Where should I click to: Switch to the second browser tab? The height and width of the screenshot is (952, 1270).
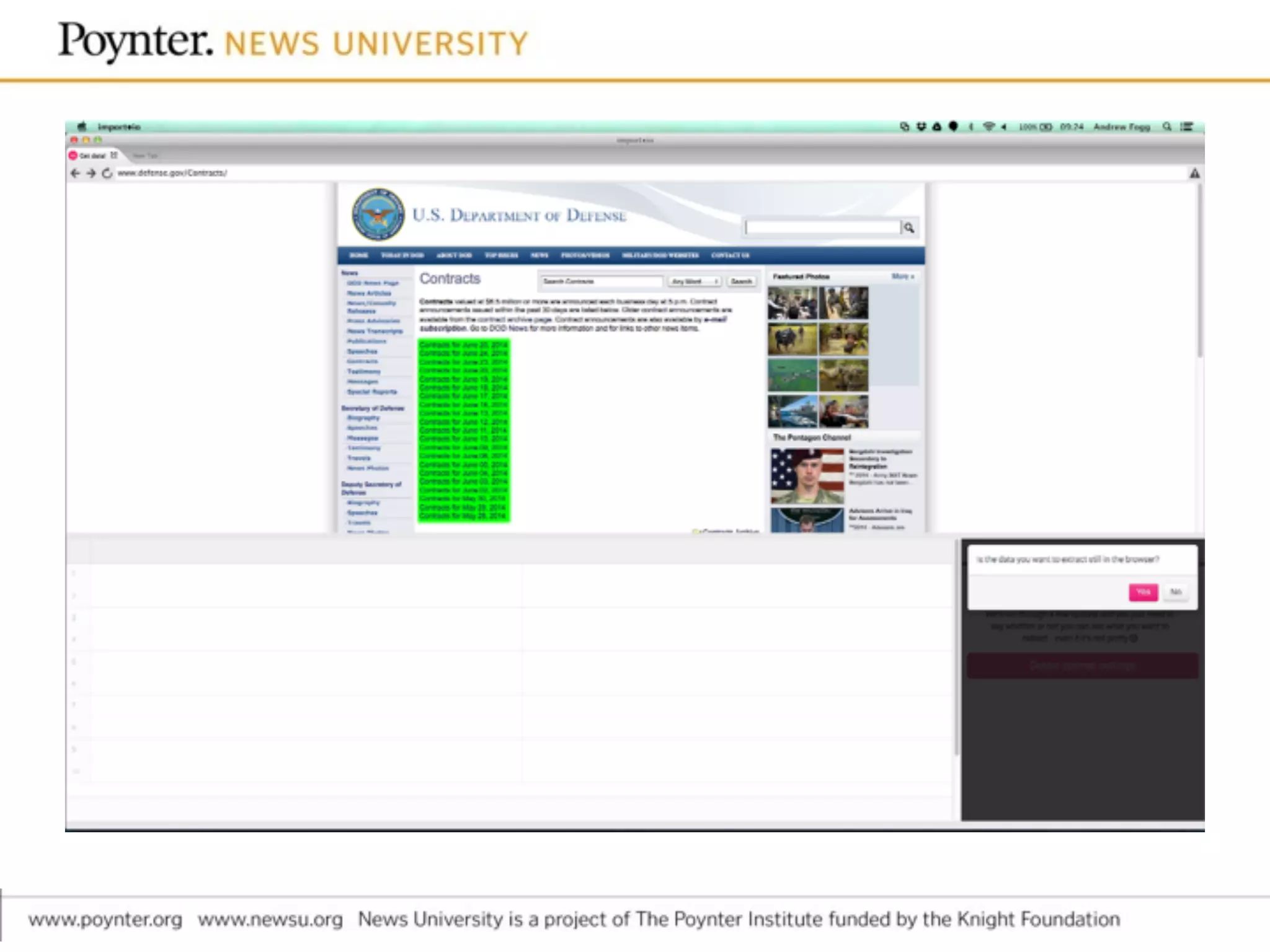click(x=145, y=156)
